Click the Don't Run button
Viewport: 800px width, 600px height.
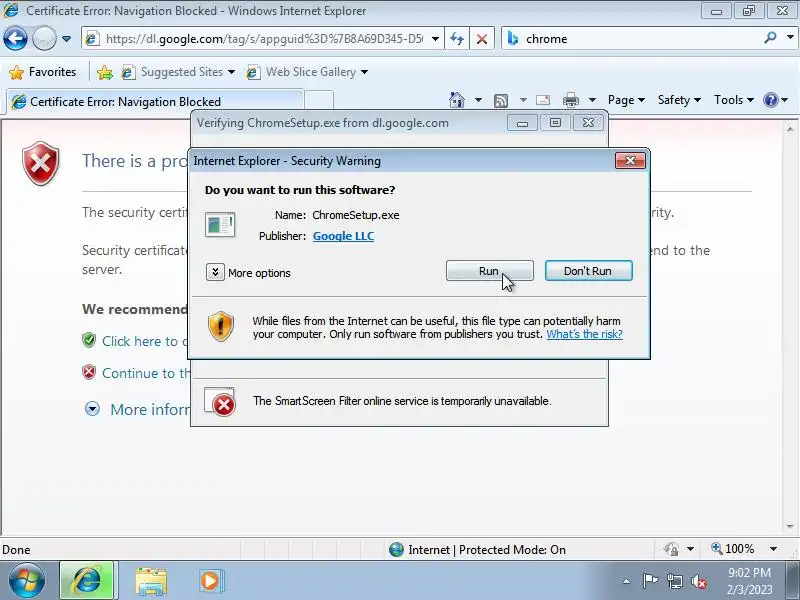(588, 271)
